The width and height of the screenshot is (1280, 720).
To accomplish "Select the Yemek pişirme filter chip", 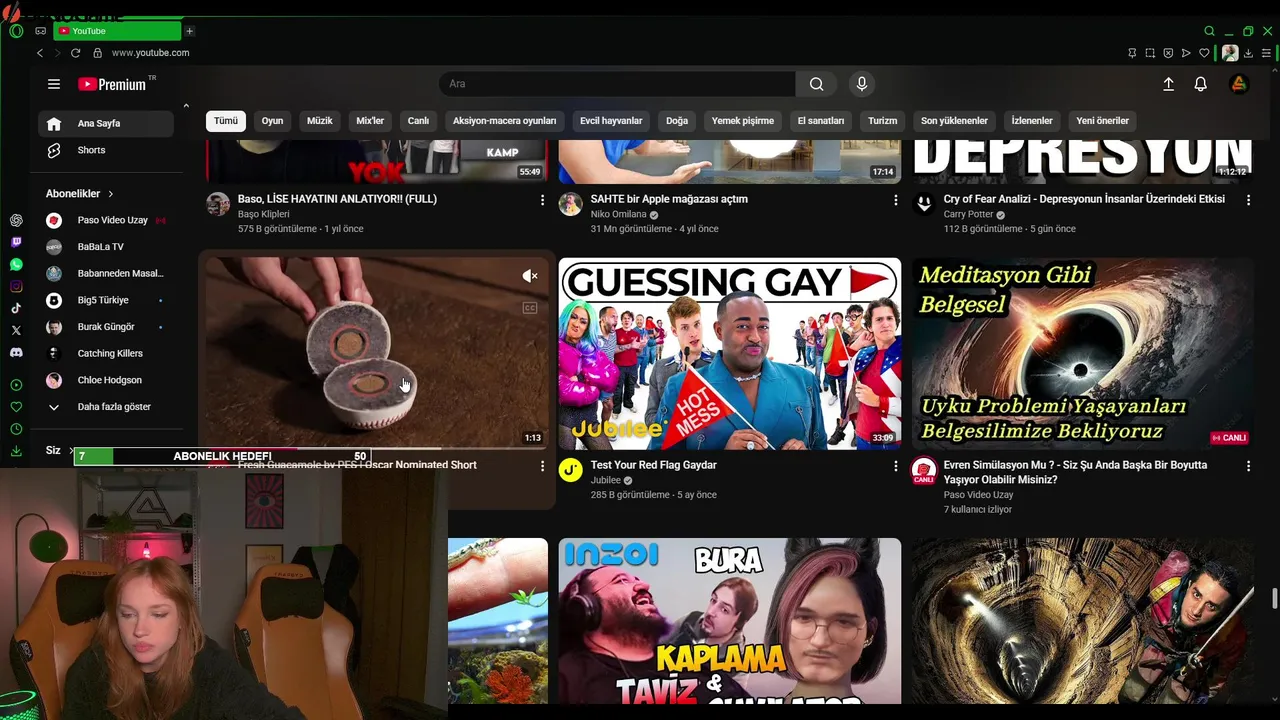I will (x=743, y=121).
